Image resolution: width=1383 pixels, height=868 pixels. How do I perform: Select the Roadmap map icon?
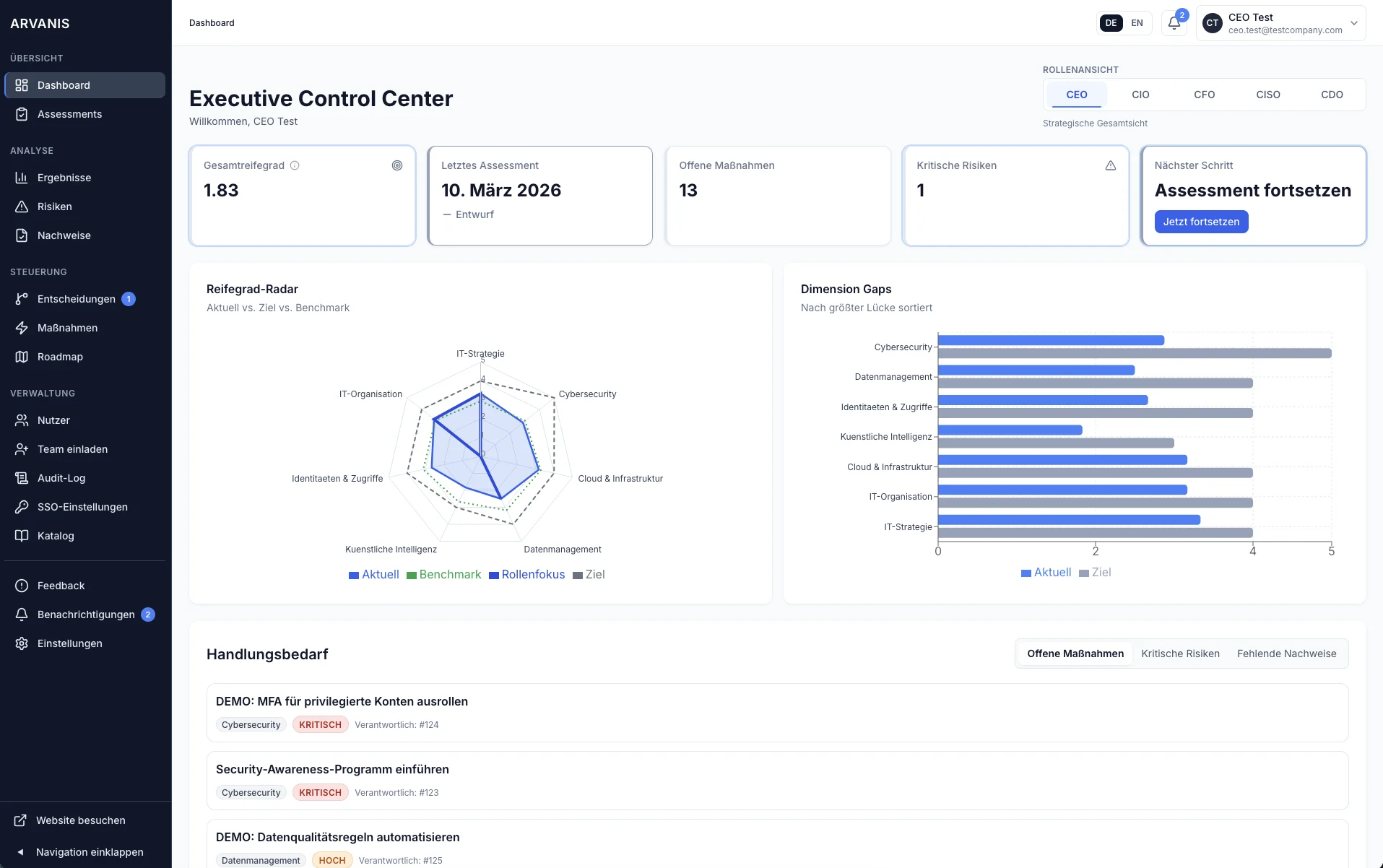click(x=22, y=356)
